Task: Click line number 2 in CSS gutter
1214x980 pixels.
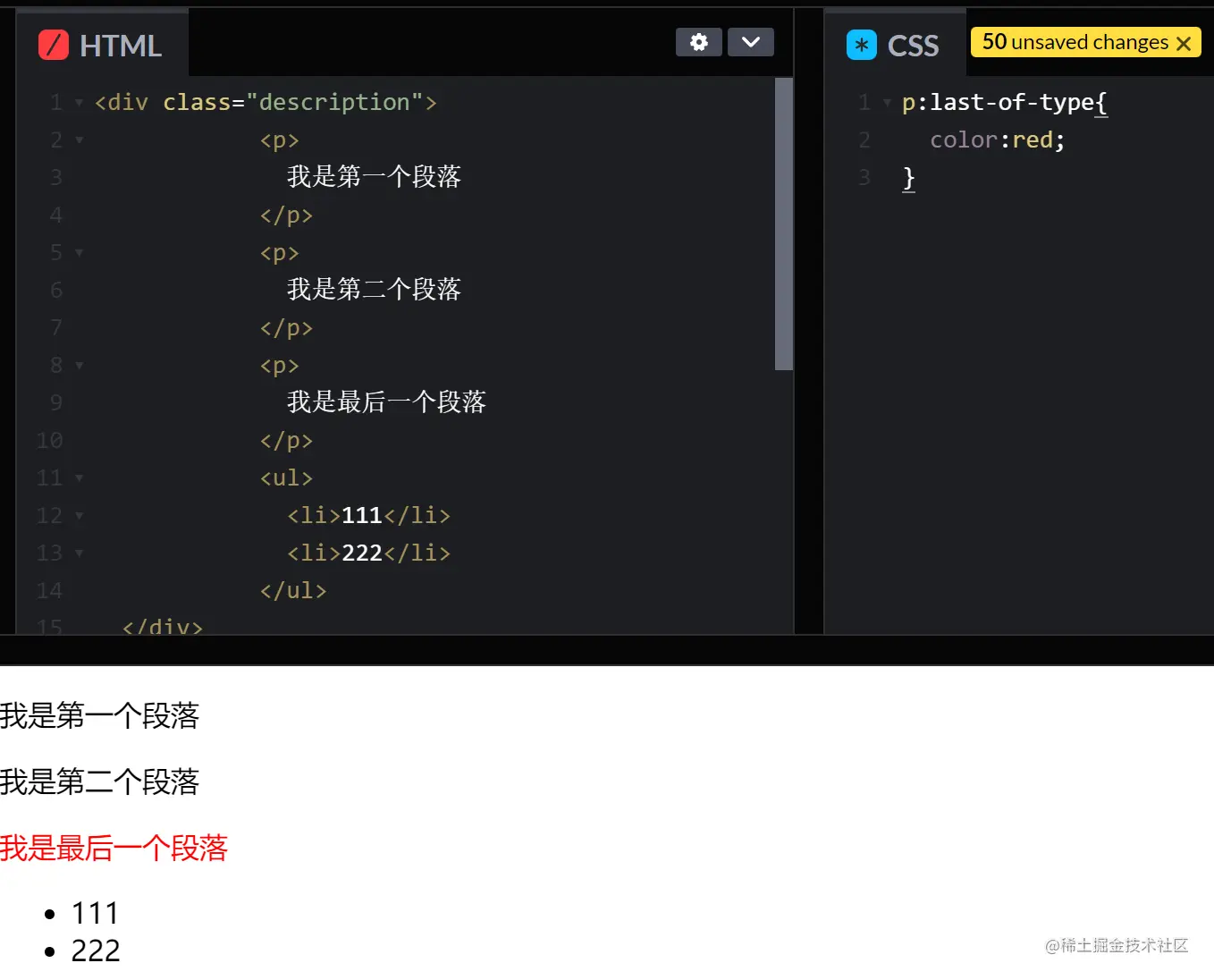Action: coord(864,139)
